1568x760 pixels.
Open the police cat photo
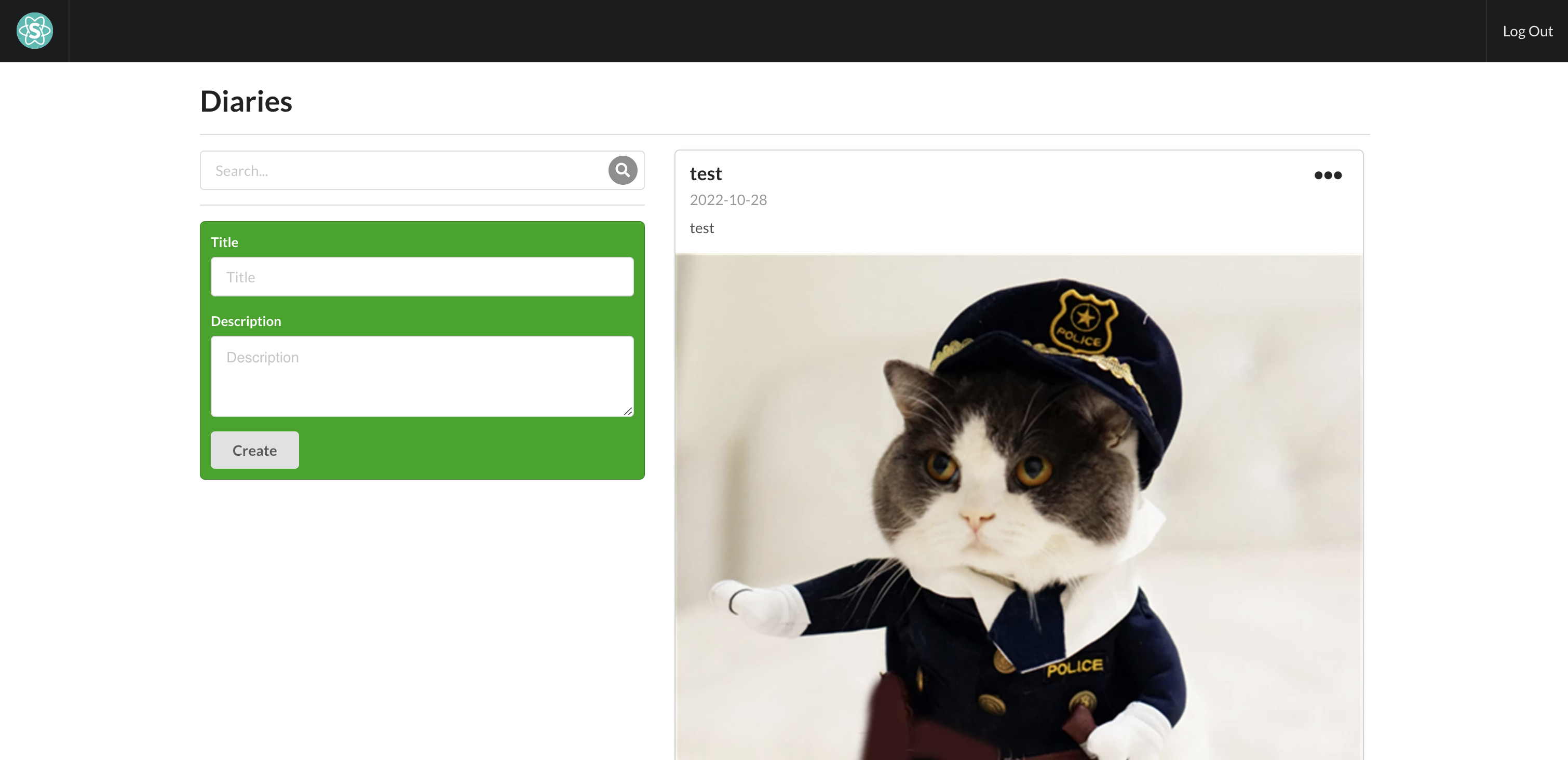coord(1018,506)
